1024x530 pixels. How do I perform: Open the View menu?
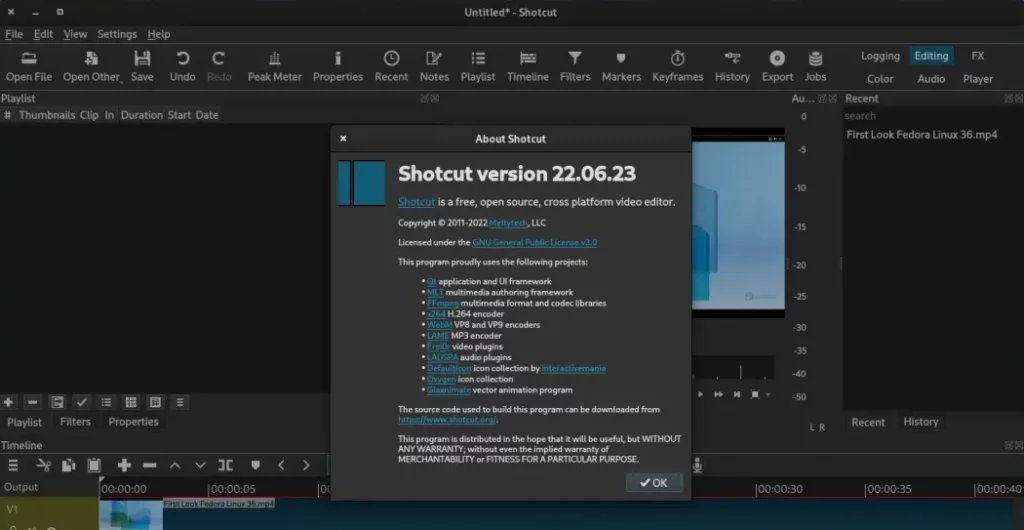tap(75, 34)
